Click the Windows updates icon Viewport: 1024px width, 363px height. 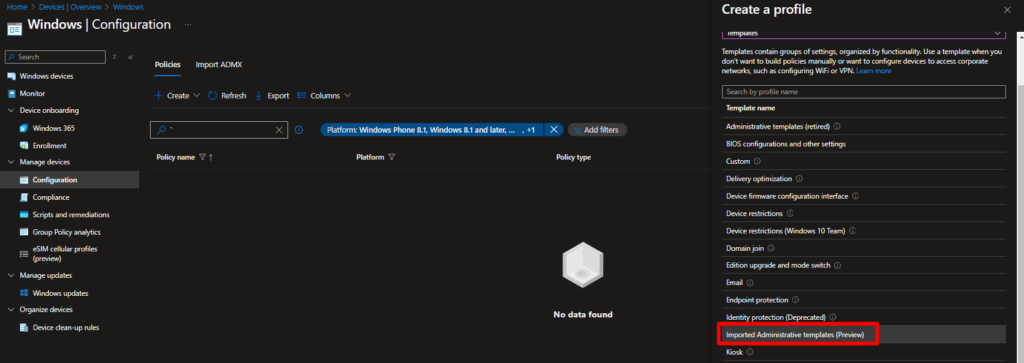24,293
